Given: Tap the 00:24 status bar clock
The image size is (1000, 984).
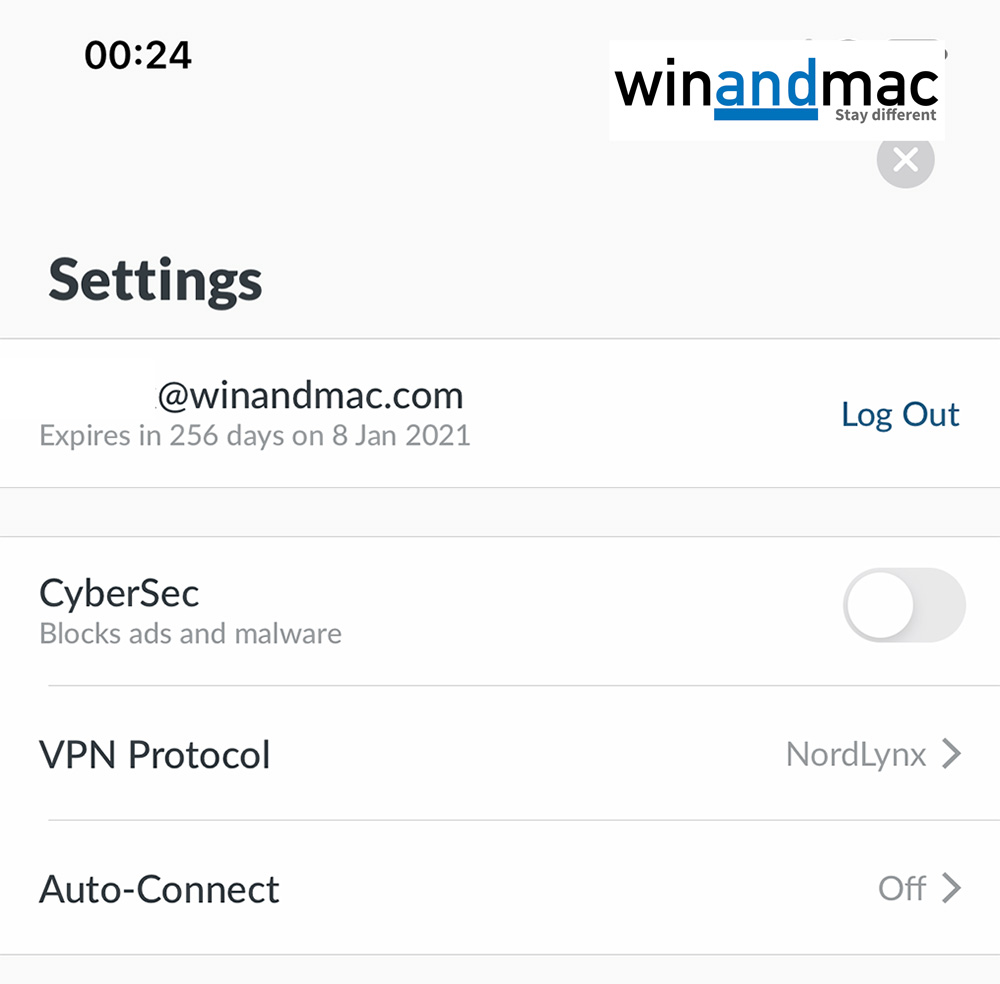Looking at the screenshot, I should point(138,56).
